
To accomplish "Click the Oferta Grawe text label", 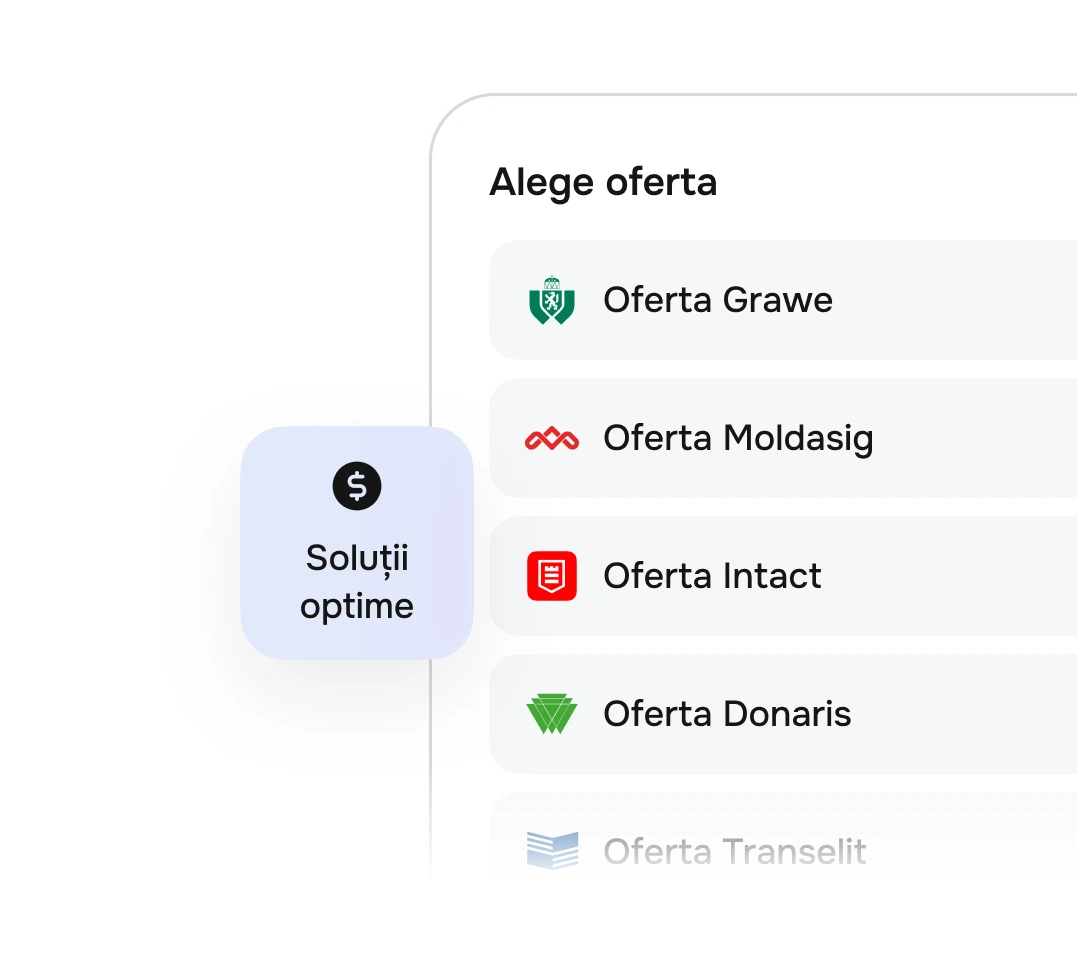I will pyautogui.click(x=718, y=300).
